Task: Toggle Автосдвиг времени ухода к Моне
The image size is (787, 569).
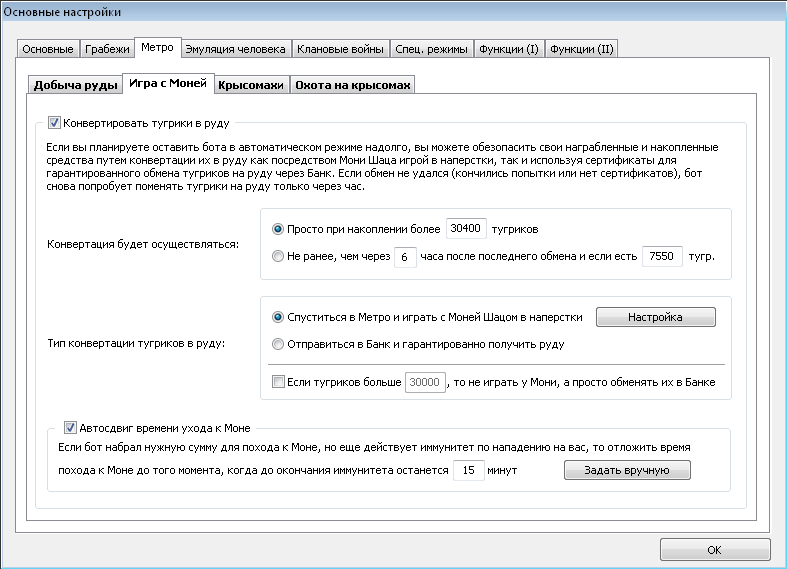Action: 70,428
